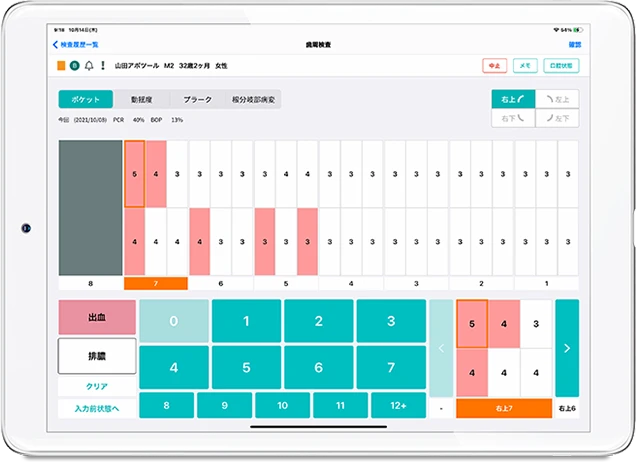The image size is (636, 462).
Task: Select the orange tooth 7 label
Action: (155, 283)
